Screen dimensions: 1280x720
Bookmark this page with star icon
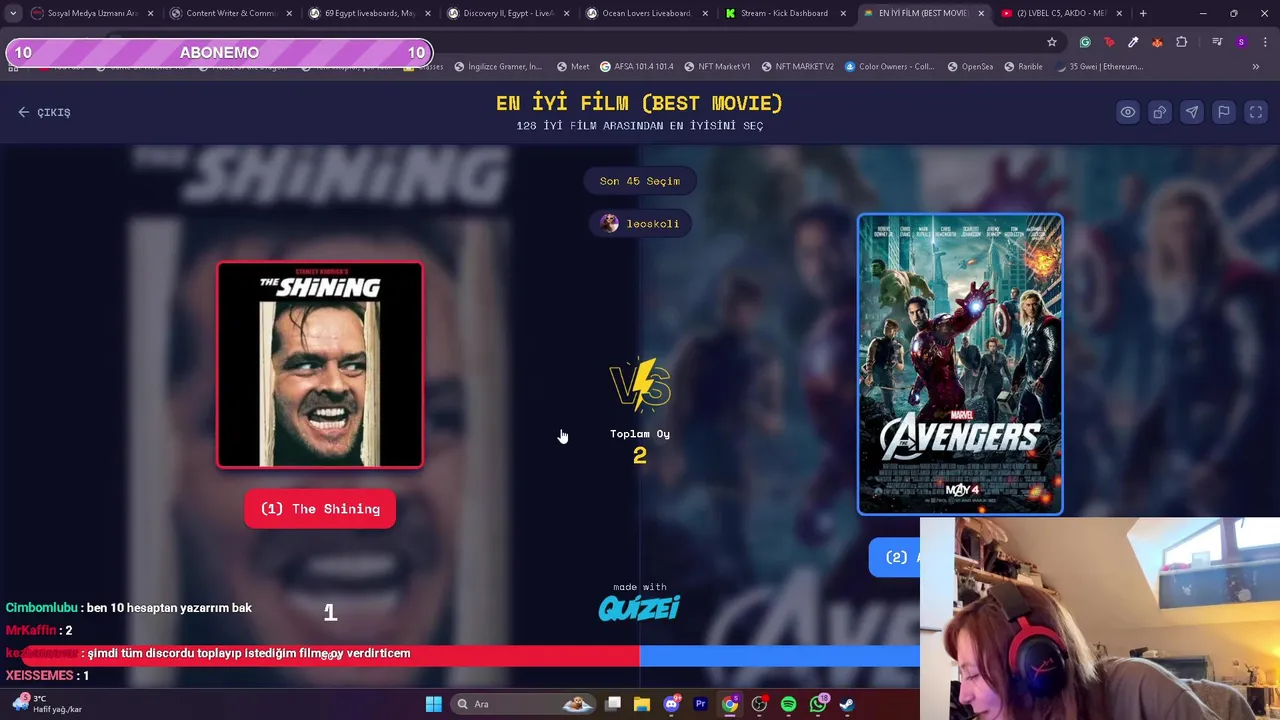(1052, 42)
